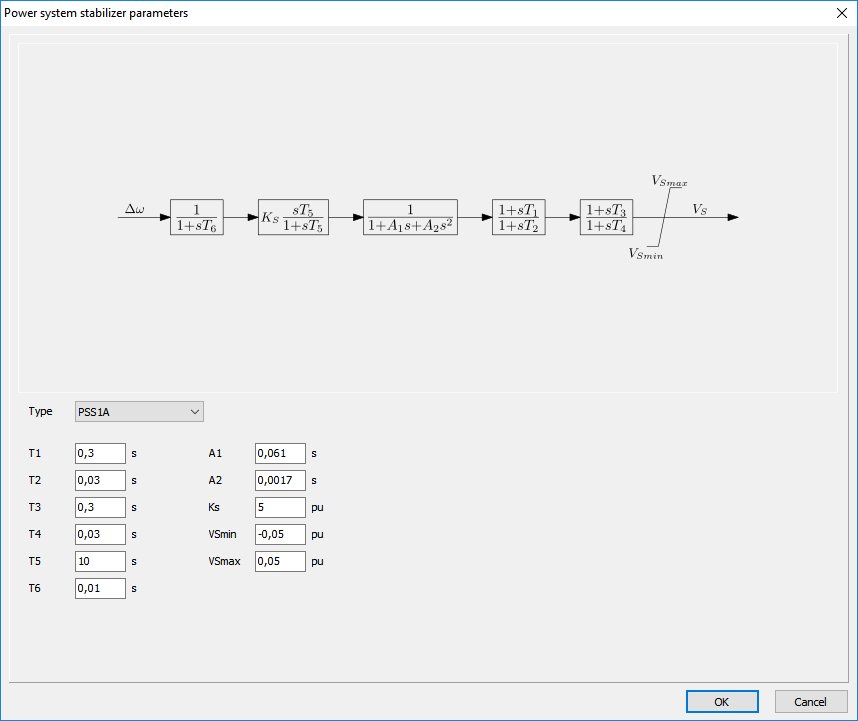Focus the A2 field with 0,0017

click(x=280, y=480)
